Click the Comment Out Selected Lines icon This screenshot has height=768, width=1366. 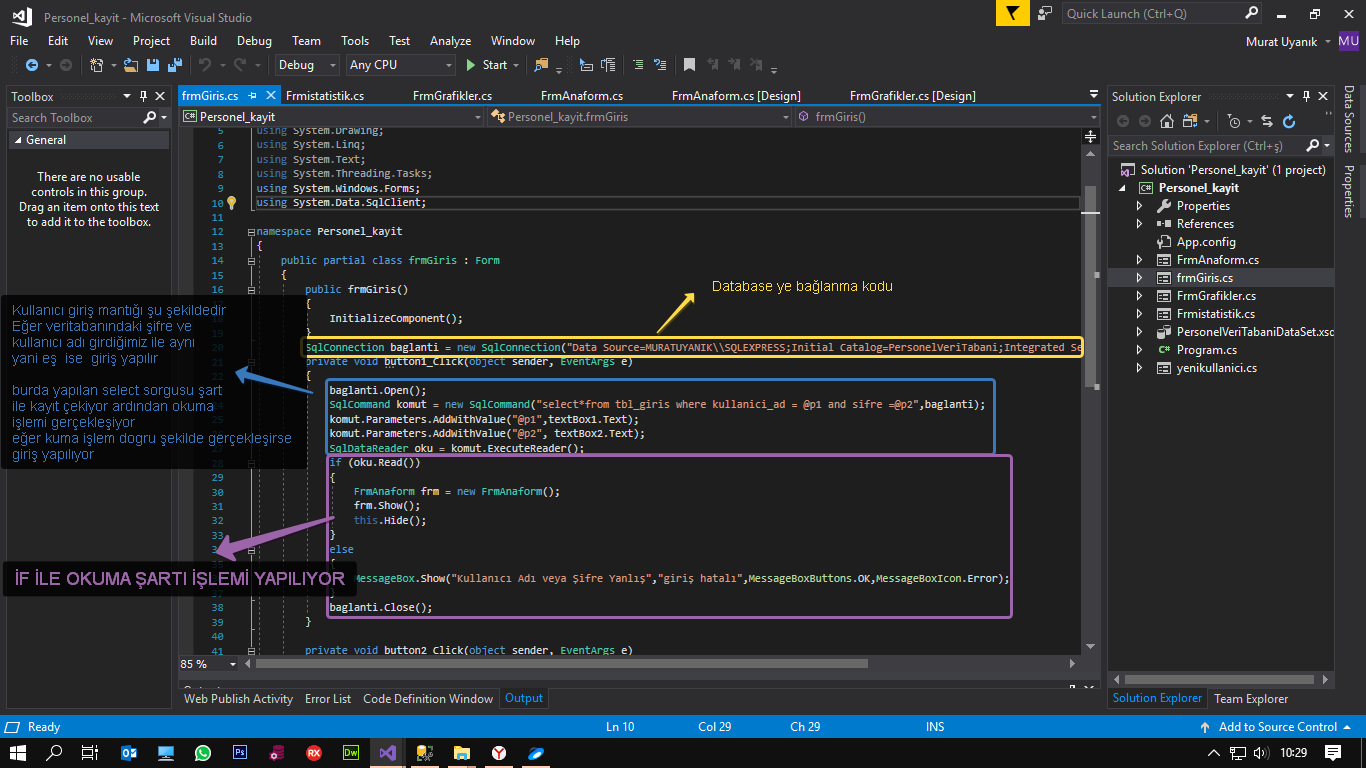coord(637,65)
